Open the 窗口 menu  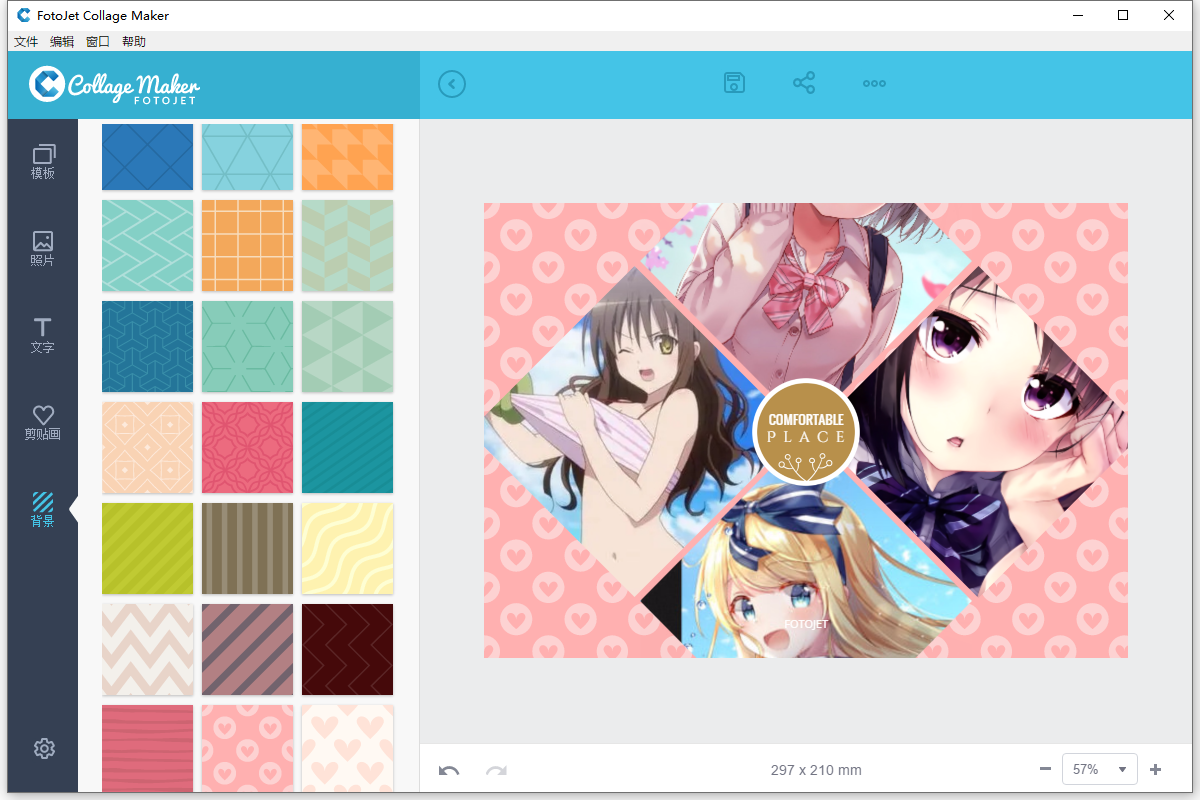pos(98,41)
